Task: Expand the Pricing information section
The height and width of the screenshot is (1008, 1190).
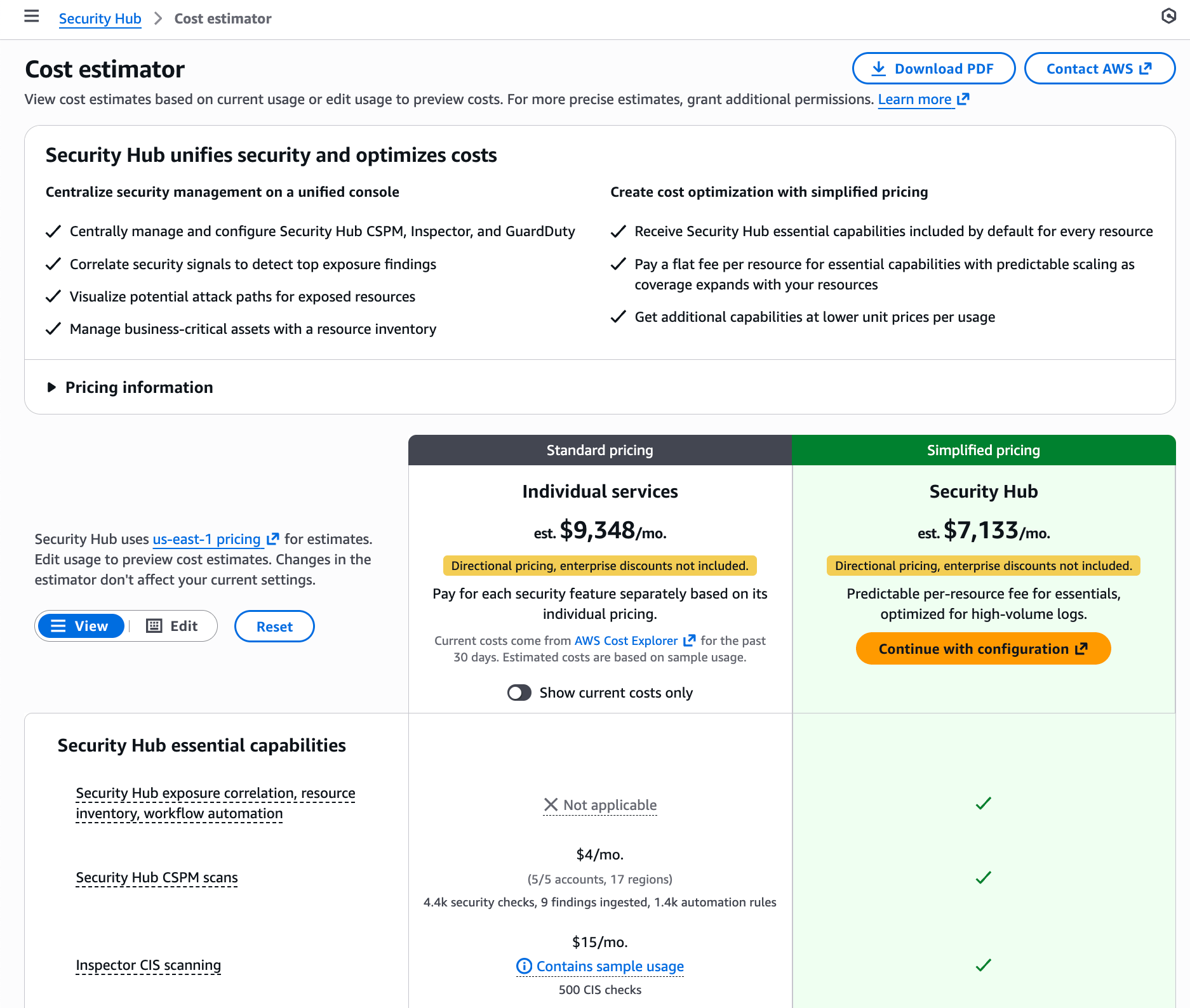Action: coord(52,387)
